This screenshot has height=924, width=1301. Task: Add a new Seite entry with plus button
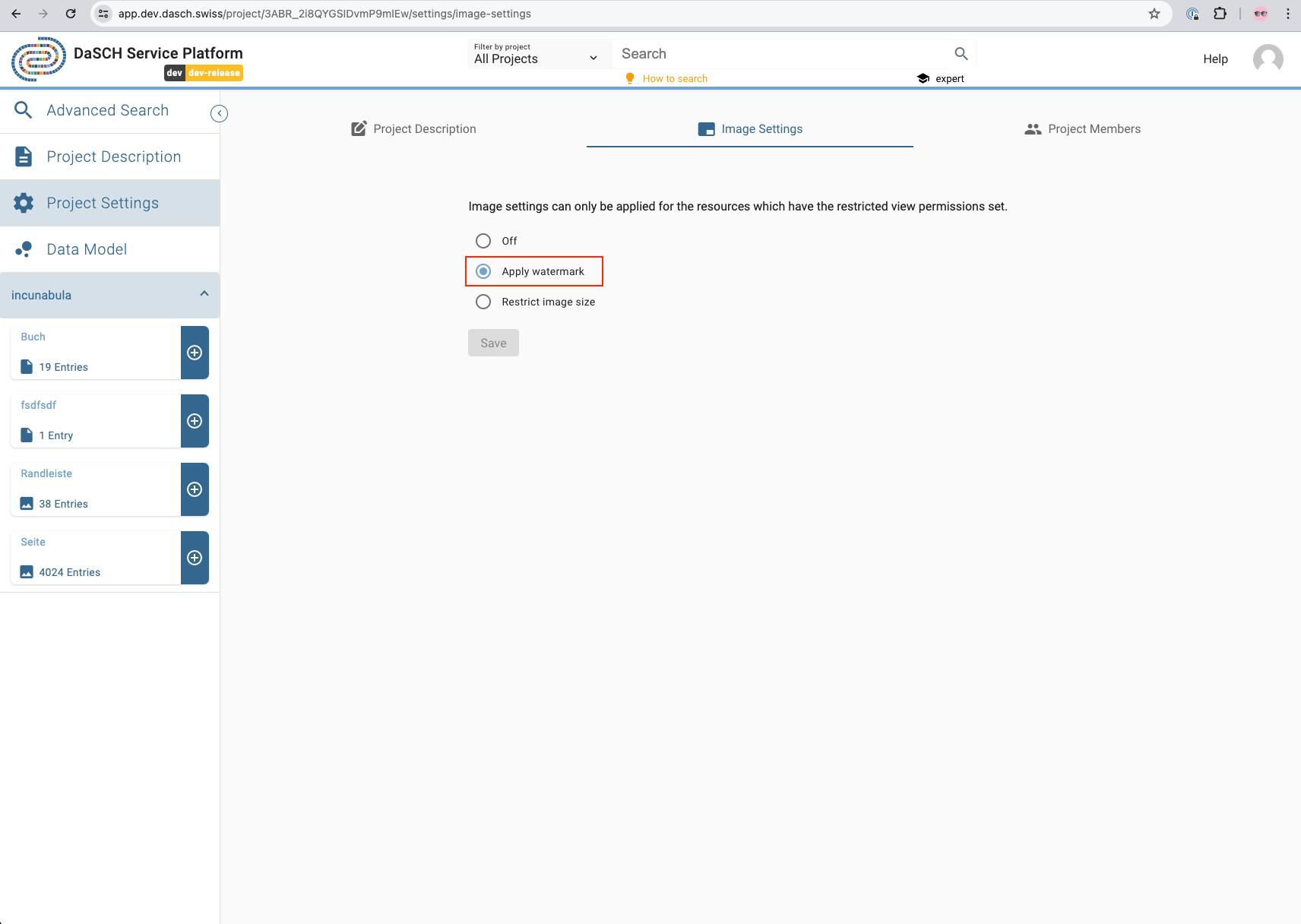[x=195, y=557]
